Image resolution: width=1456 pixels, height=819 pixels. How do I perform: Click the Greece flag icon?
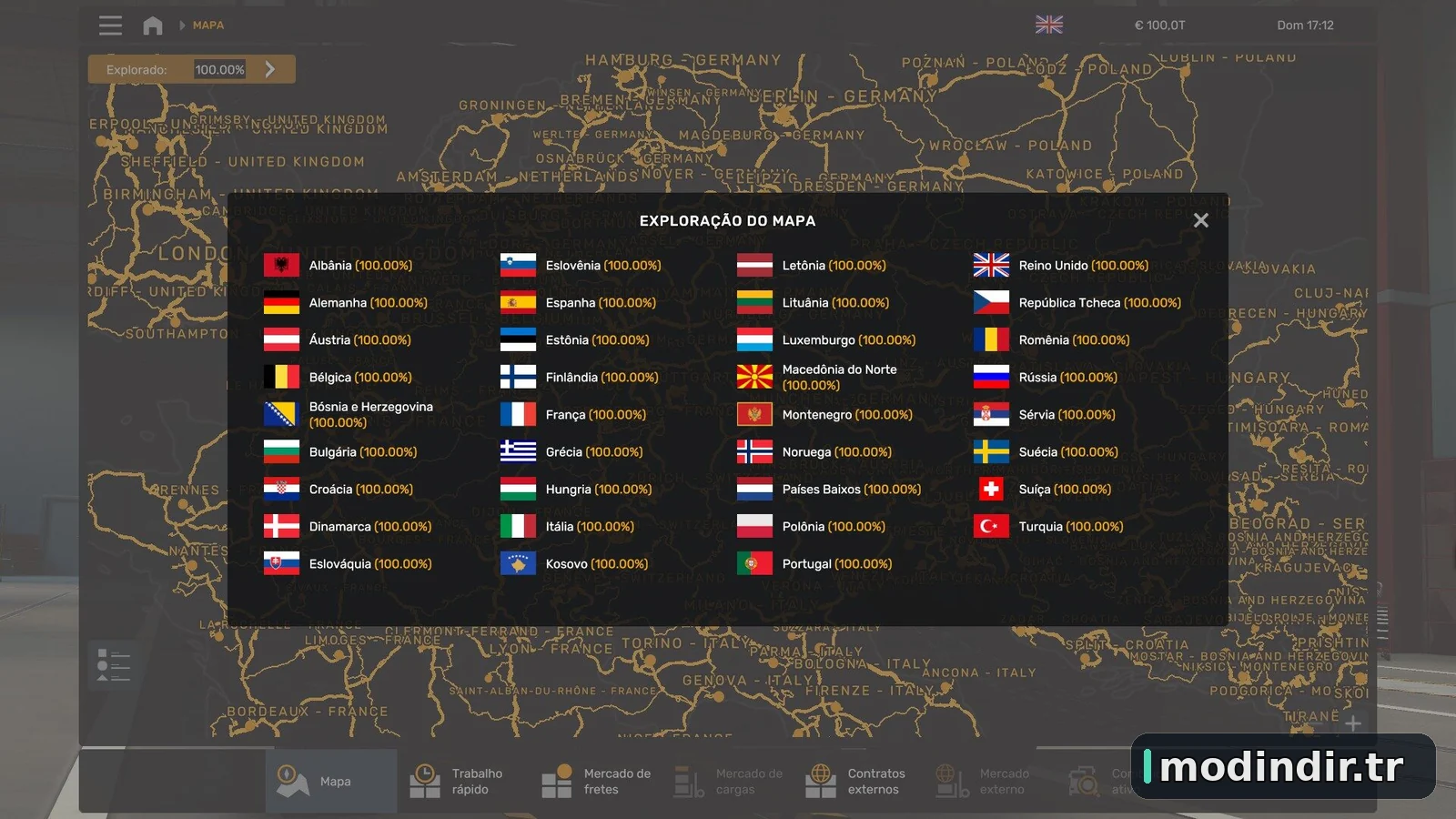click(x=518, y=451)
